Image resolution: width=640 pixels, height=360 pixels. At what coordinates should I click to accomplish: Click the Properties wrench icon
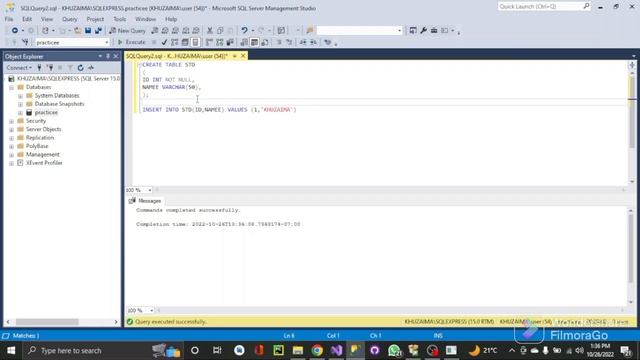pyautogui.click(x=424, y=31)
